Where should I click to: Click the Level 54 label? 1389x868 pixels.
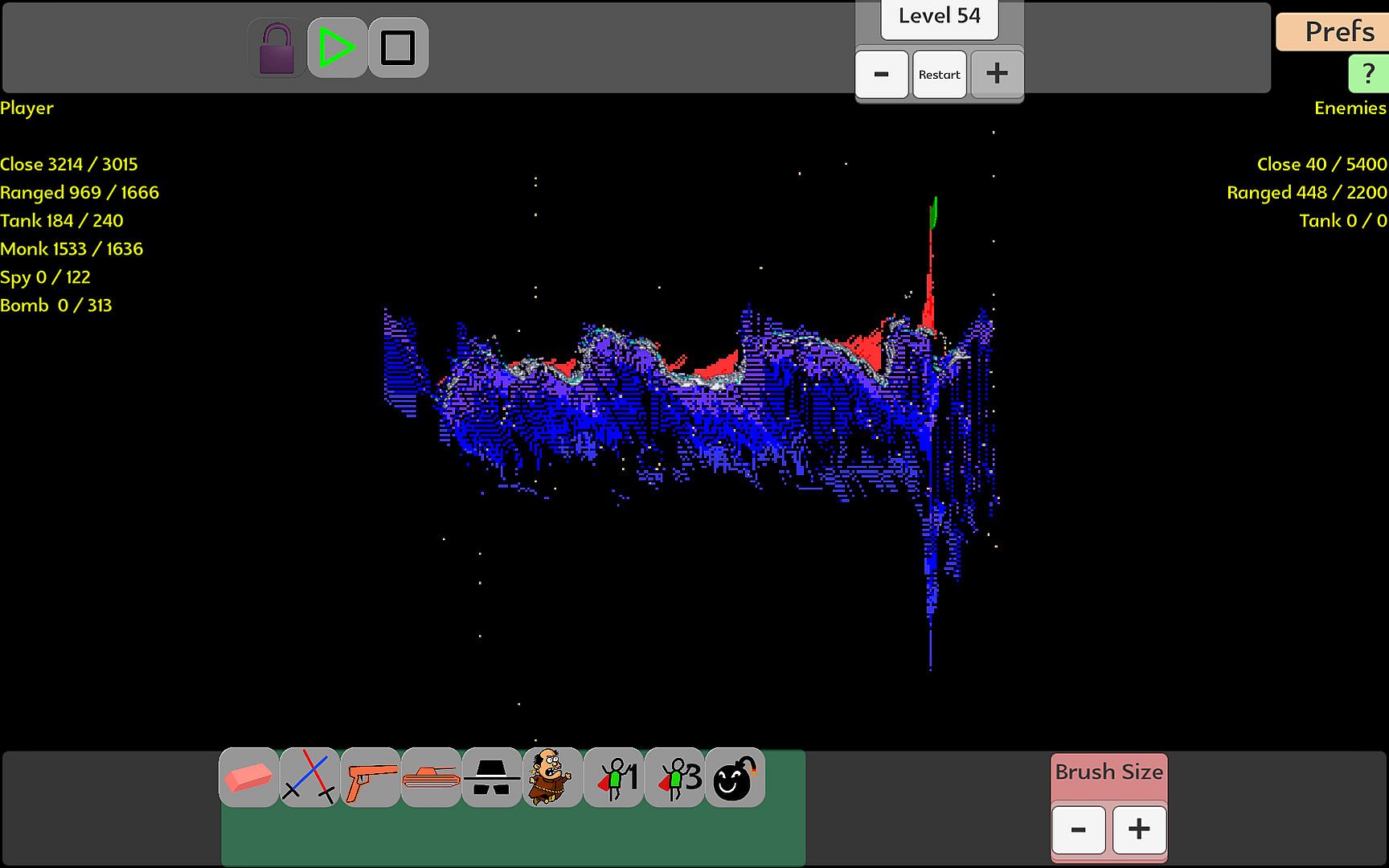tap(940, 16)
